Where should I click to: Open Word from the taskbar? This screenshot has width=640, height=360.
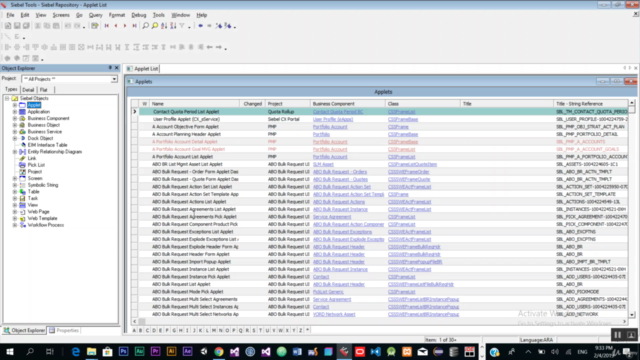point(297,351)
